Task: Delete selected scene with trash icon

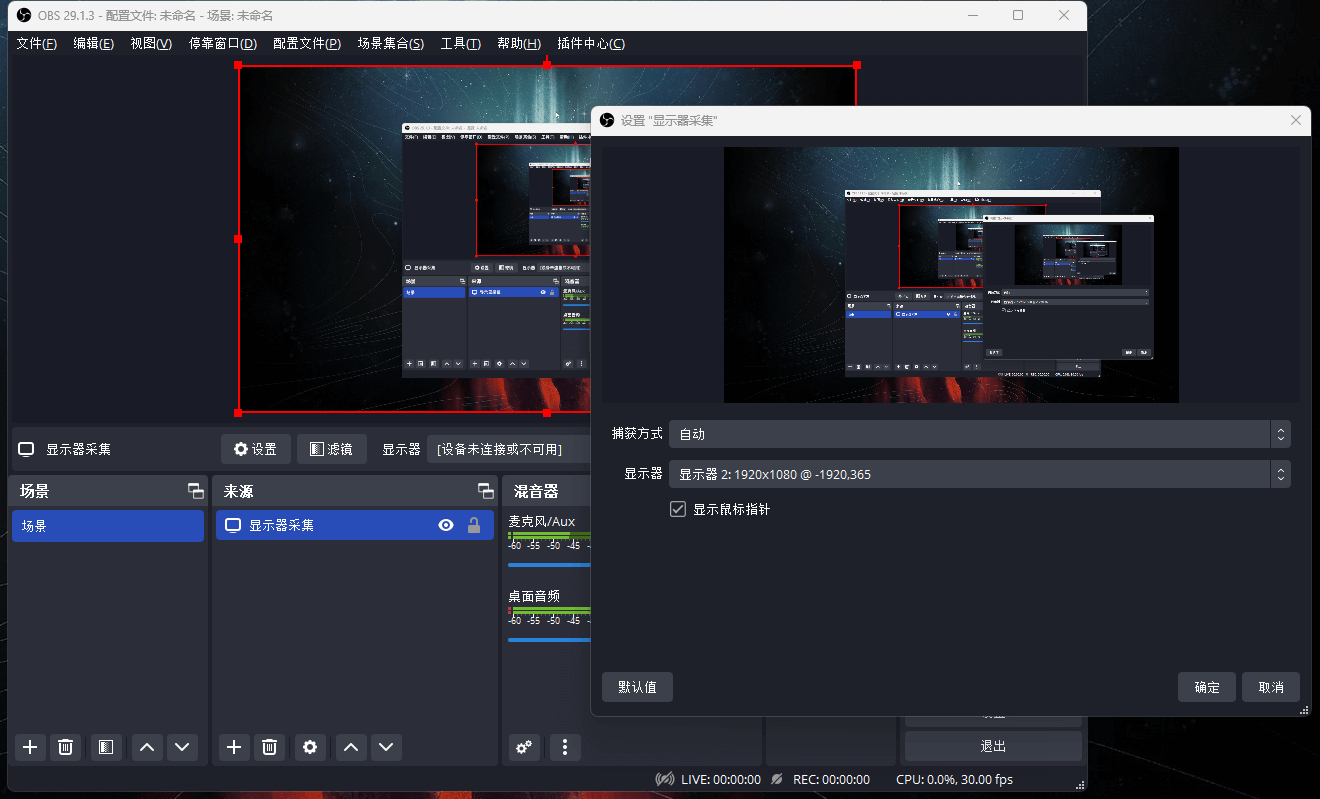Action: point(66,747)
